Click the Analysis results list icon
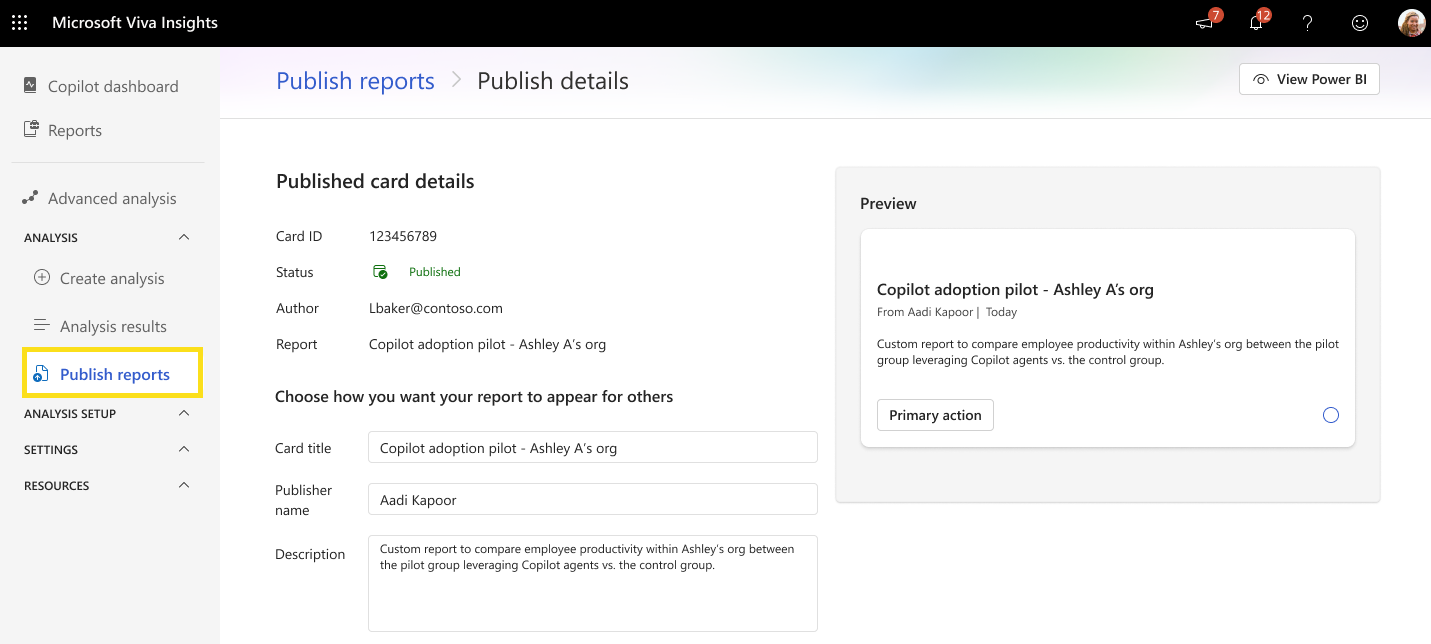 click(x=42, y=325)
